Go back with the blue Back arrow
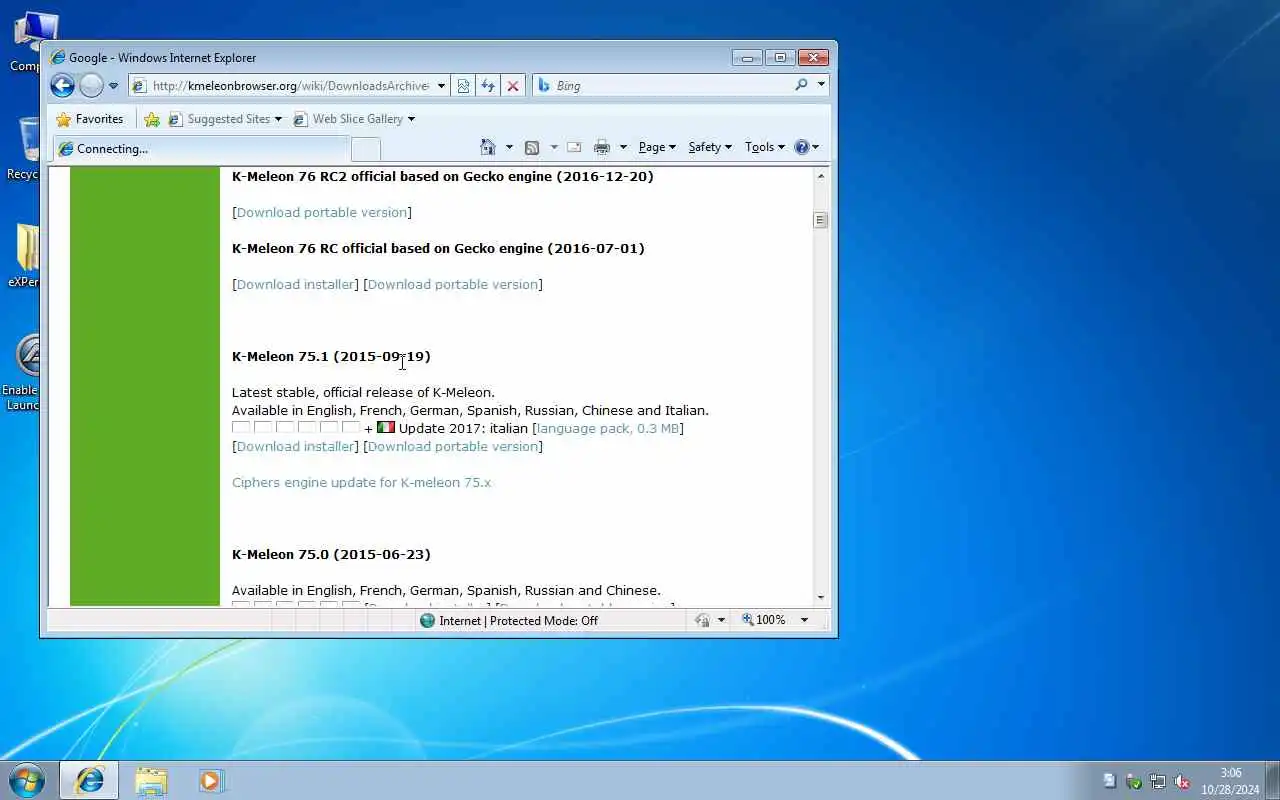Screen dimensions: 1280x800 (62, 85)
